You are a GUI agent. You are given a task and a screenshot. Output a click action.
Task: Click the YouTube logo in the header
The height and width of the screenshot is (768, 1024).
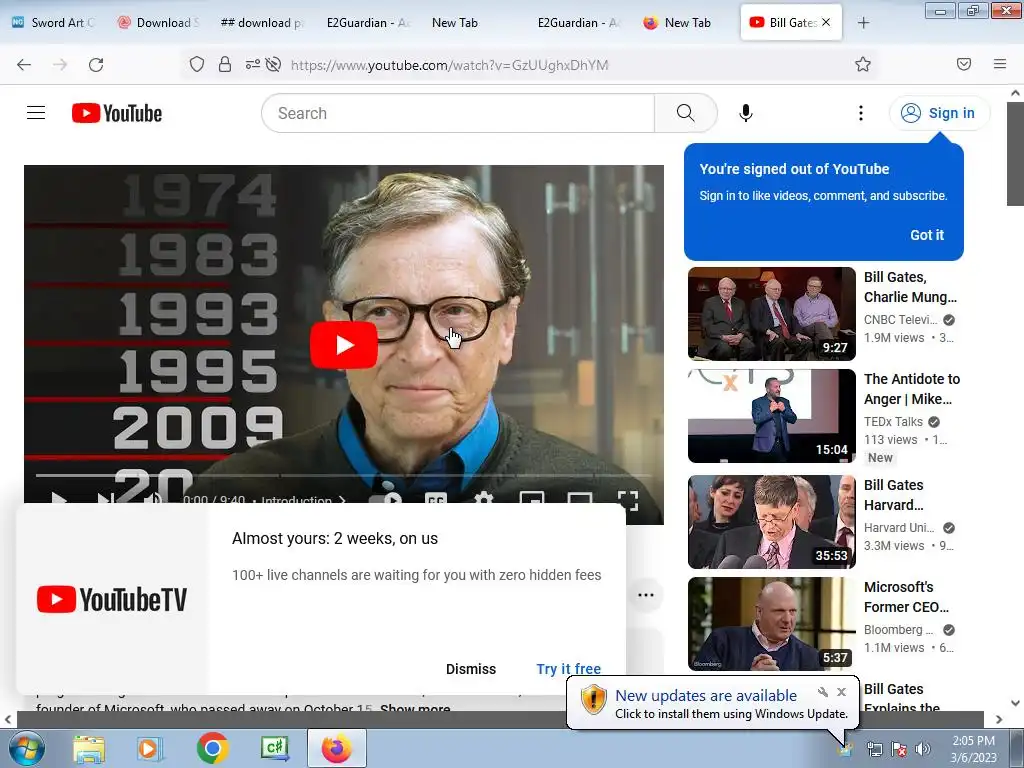tap(117, 113)
